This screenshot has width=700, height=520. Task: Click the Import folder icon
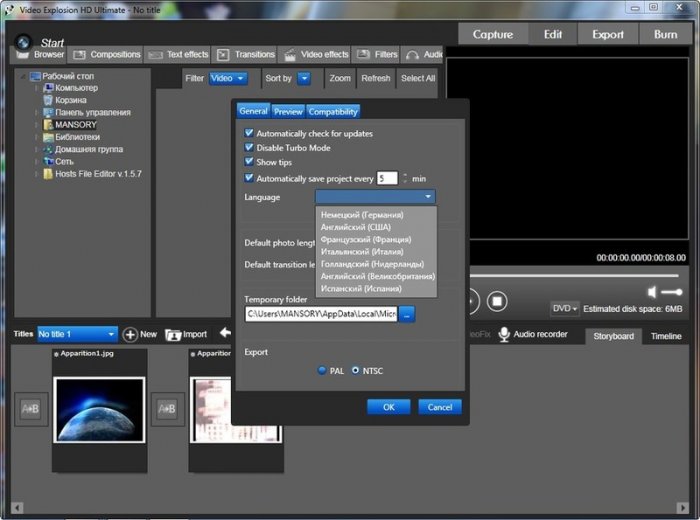click(x=173, y=334)
